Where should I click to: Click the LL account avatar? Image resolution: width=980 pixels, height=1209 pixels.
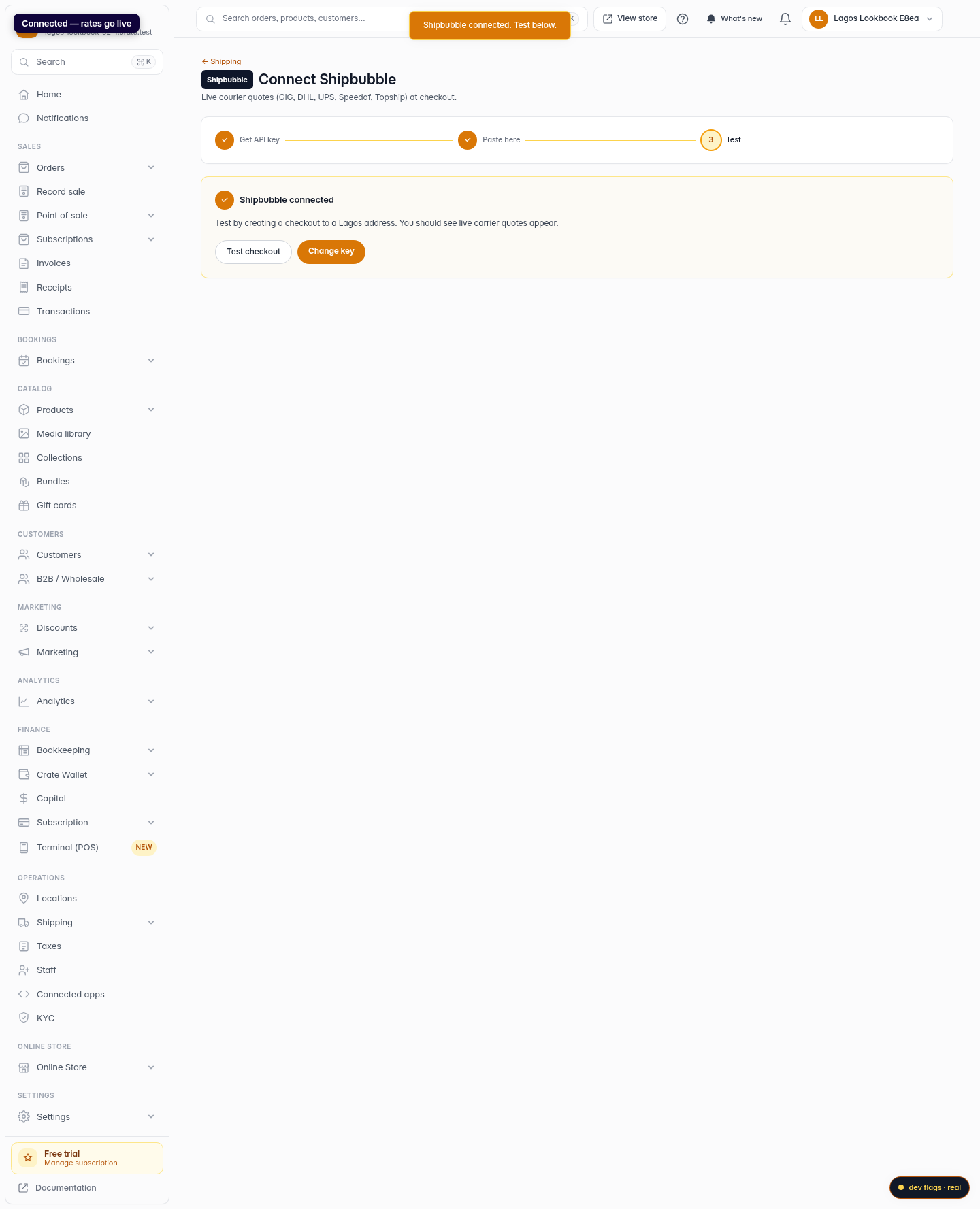[x=819, y=19]
